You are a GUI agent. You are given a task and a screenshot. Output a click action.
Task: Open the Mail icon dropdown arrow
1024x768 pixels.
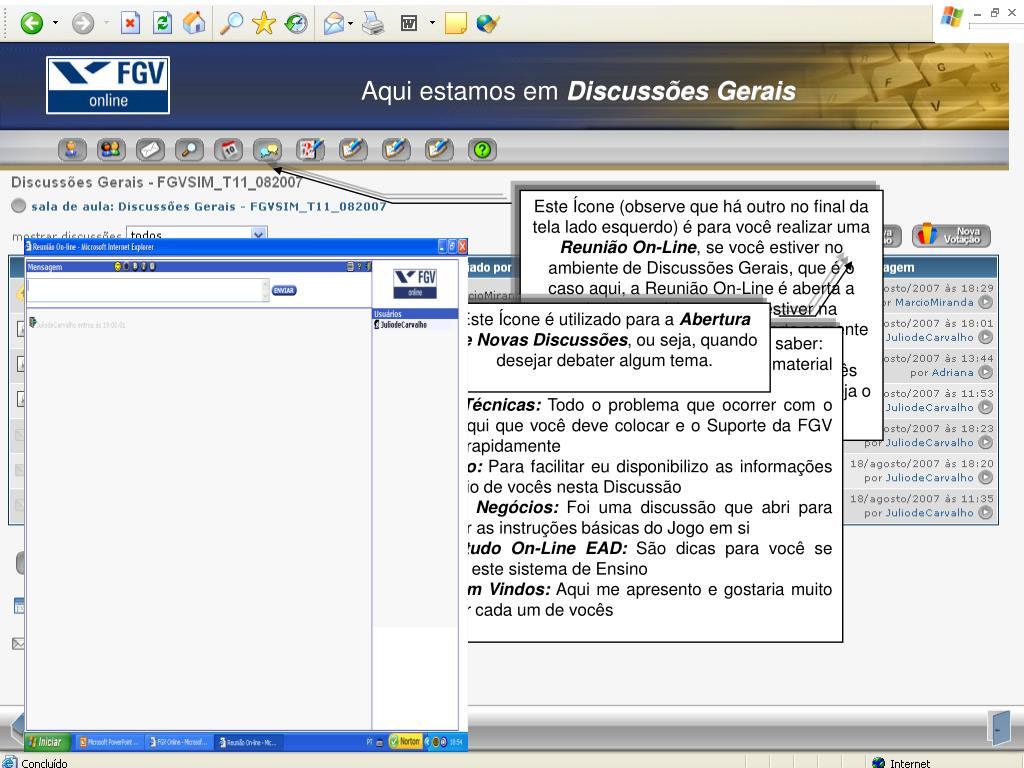[352, 23]
